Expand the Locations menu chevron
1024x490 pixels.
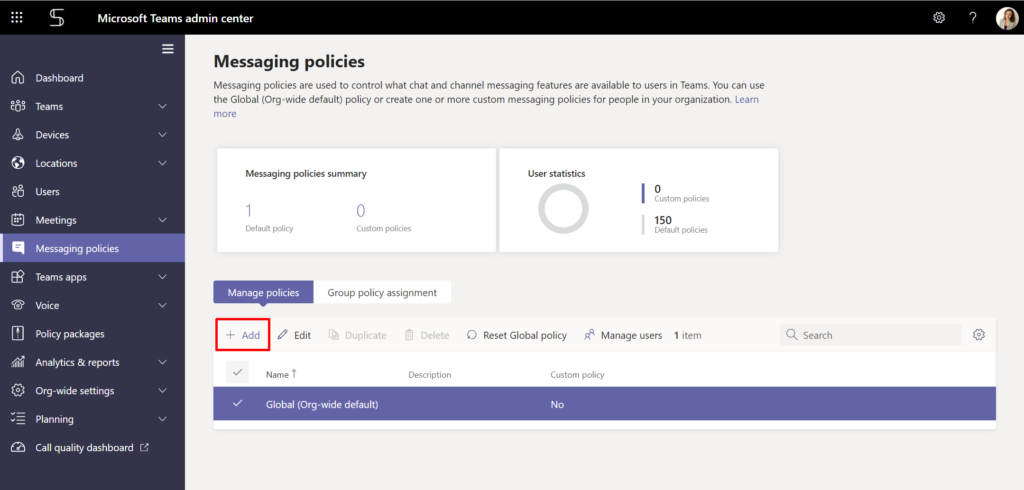pyautogui.click(x=163, y=163)
